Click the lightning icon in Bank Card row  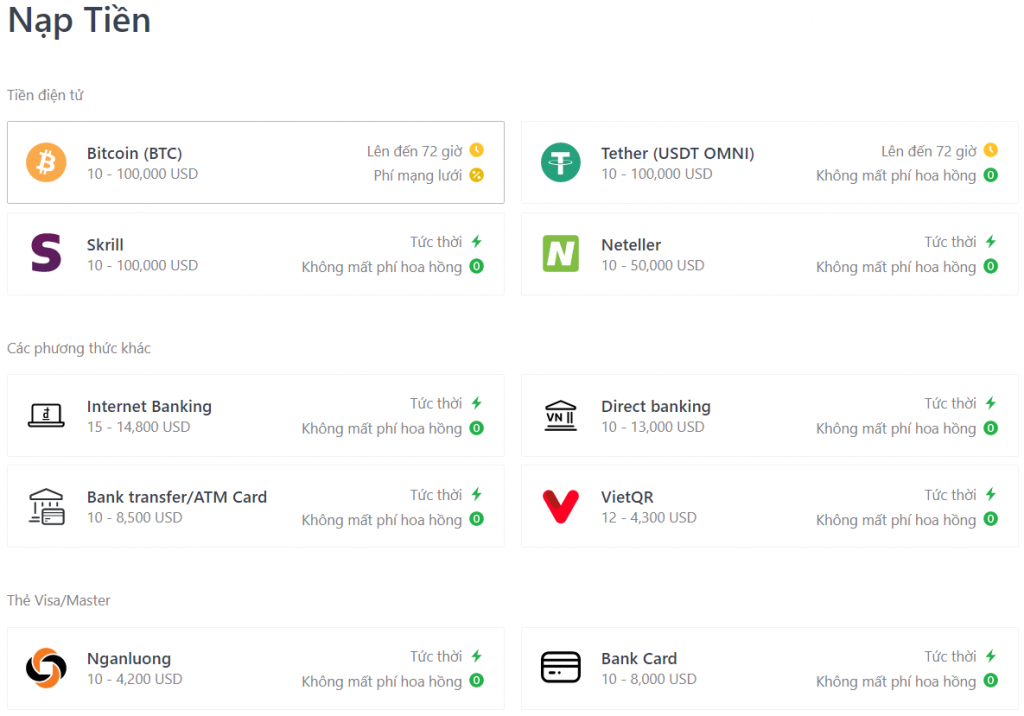(x=991, y=656)
